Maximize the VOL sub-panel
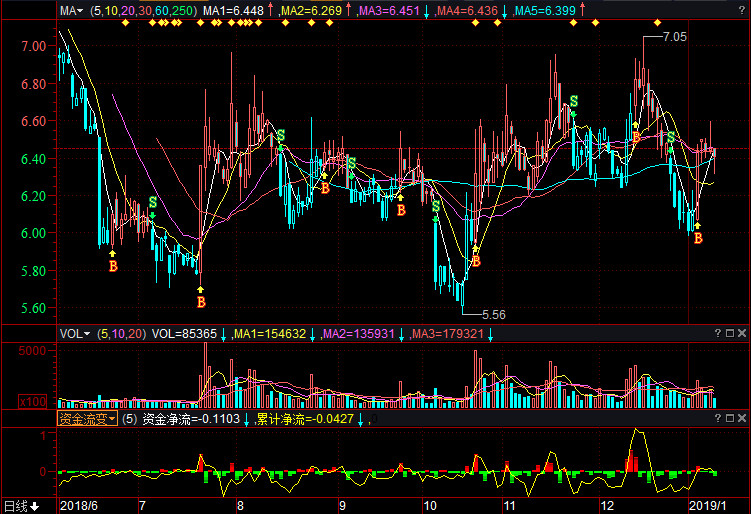The image size is (751, 514). (730, 333)
